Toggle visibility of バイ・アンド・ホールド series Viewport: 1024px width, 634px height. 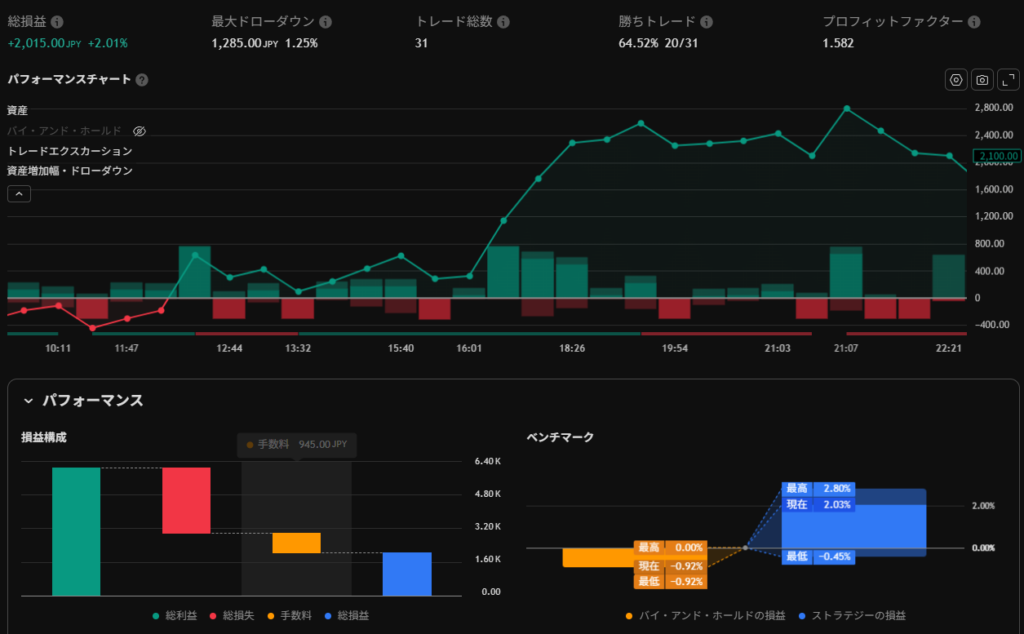click(x=140, y=131)
